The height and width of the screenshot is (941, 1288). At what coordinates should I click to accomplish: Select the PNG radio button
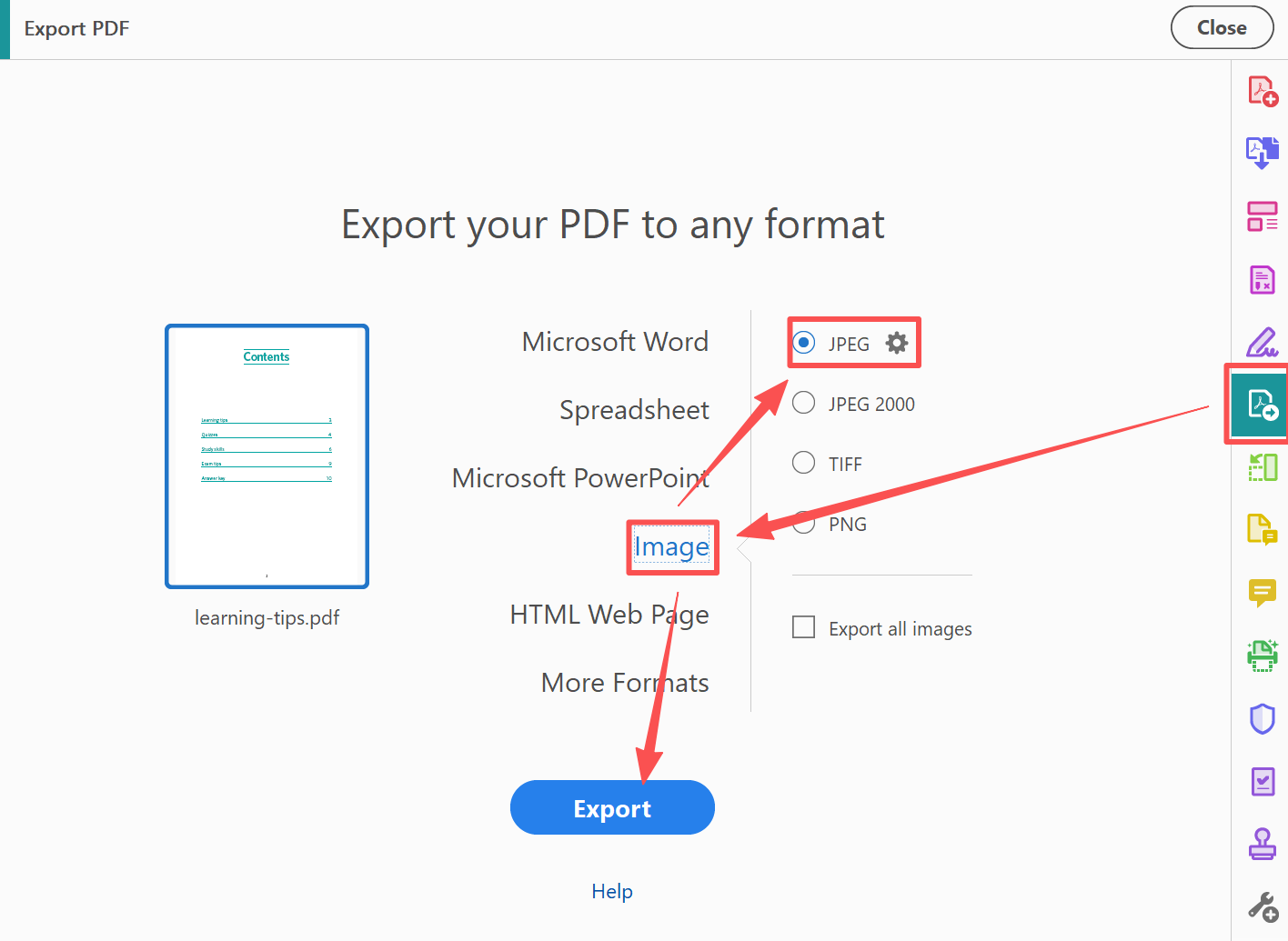coord(803,523)
